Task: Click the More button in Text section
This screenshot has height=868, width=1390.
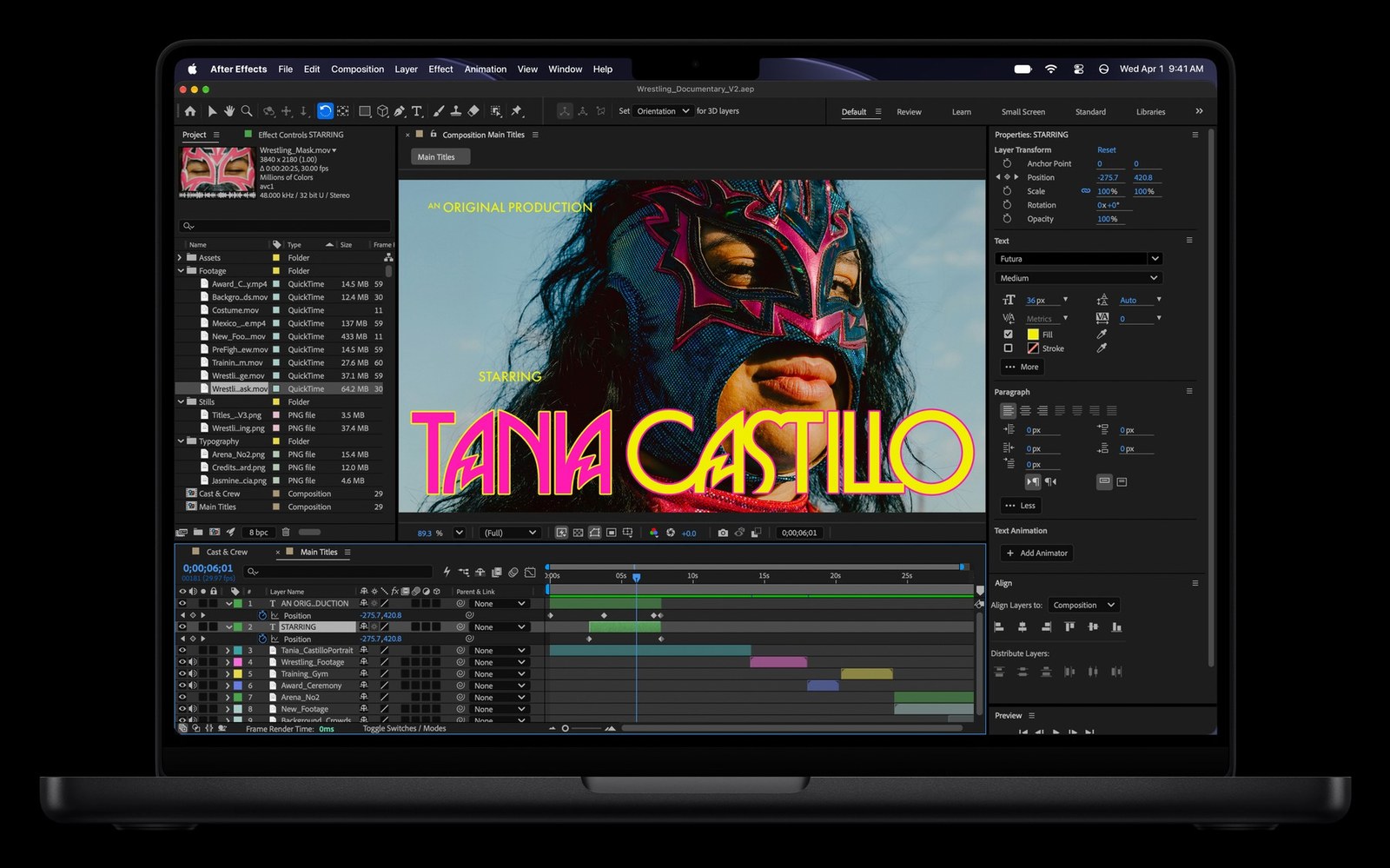Action: pos(1023,367)
